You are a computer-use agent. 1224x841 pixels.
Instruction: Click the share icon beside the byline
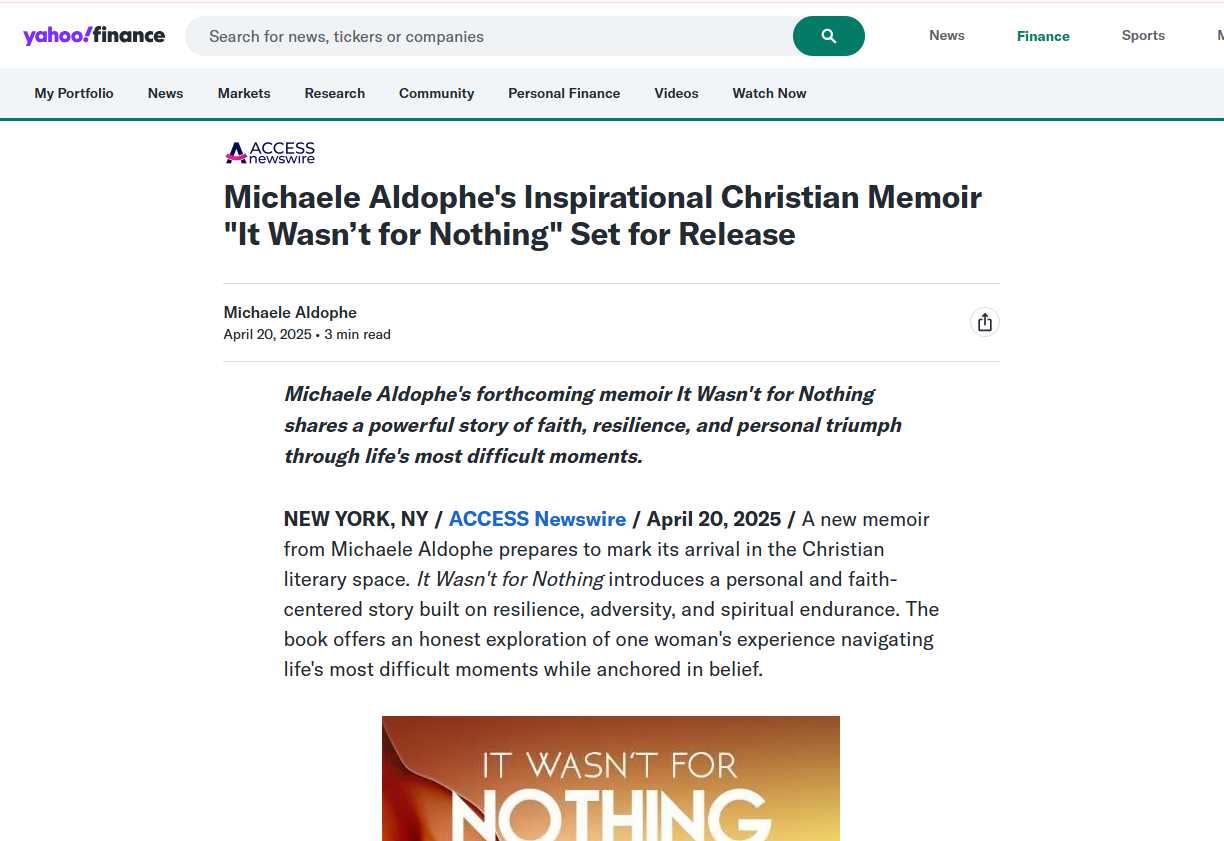pyautogui.click(x=984, y=322)
